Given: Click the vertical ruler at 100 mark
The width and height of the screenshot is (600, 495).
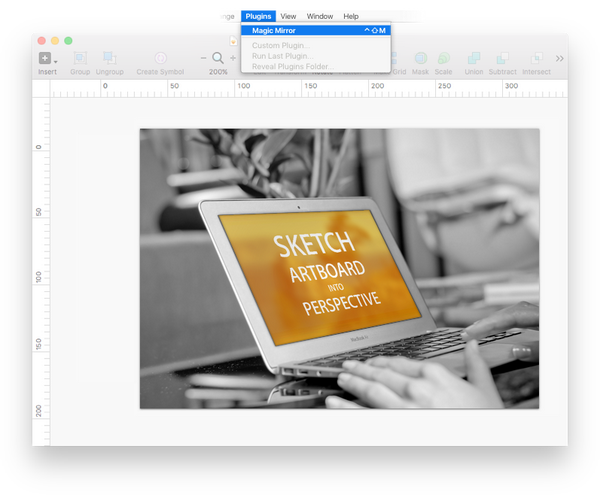Looking at the screenshot, I should click(x=38, y=277).
